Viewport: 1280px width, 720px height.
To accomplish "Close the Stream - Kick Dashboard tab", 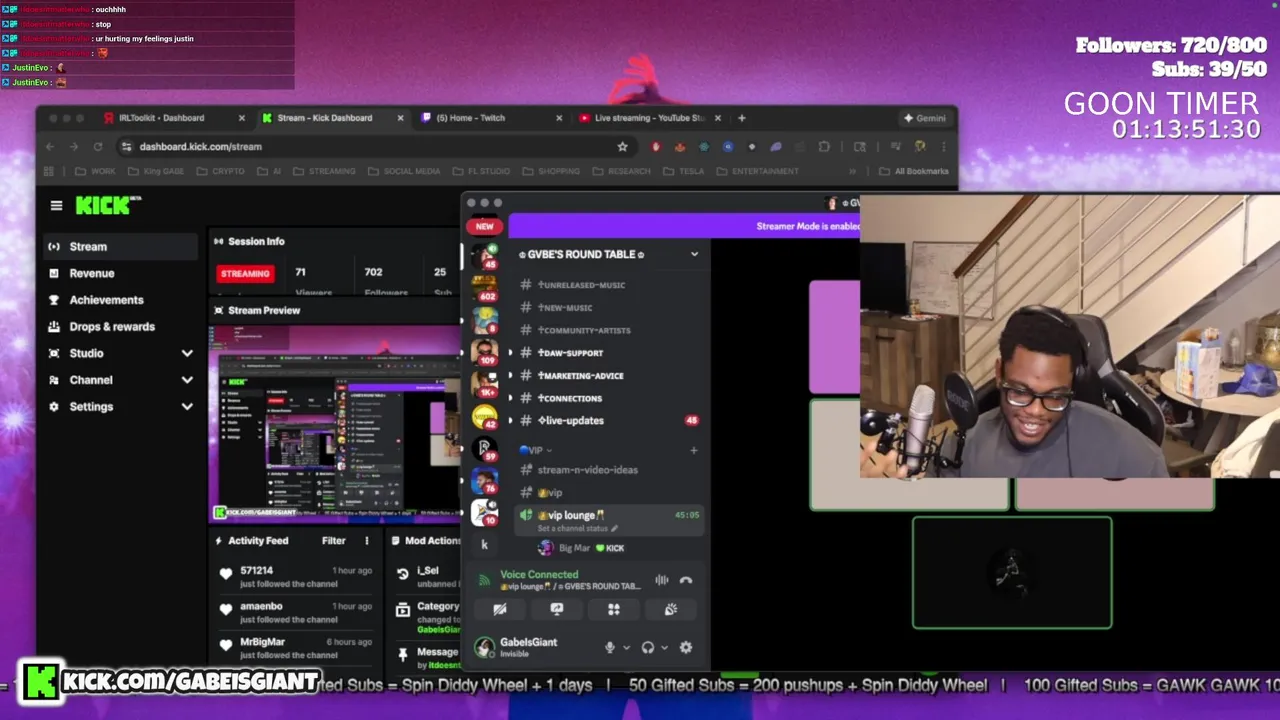I will point(400,118).
